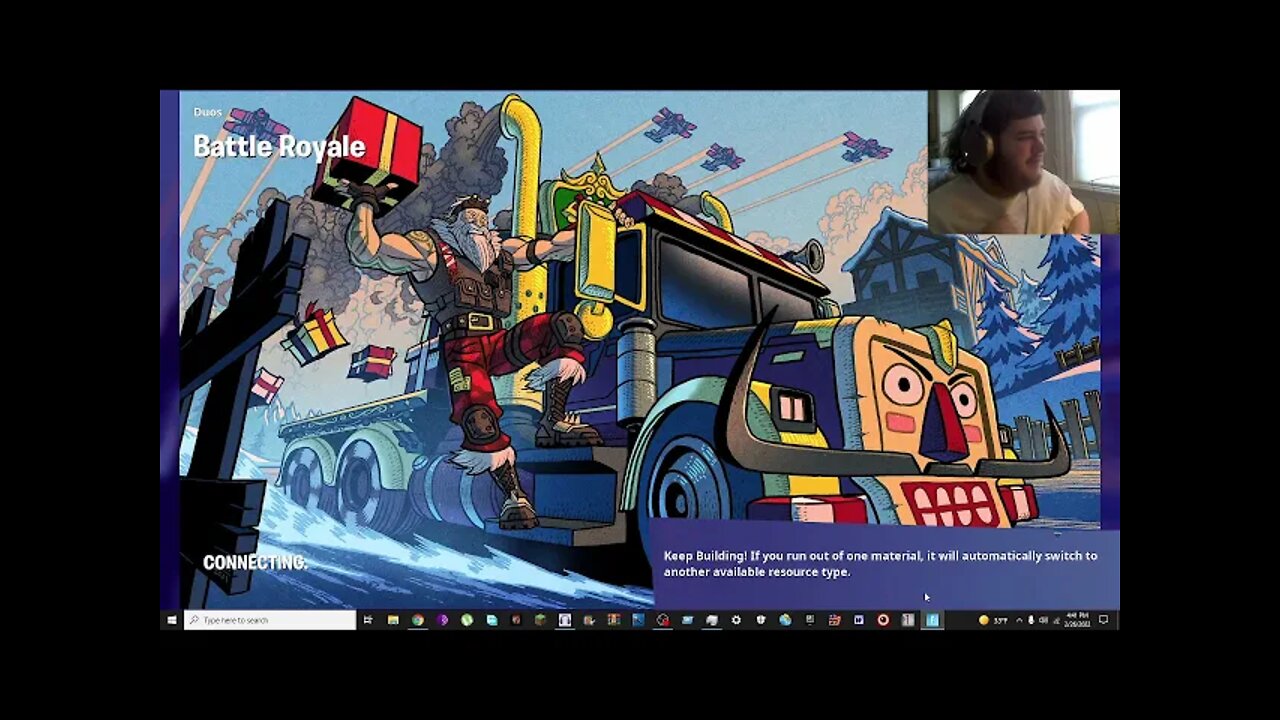Click the microphone icon in system tray
Image resolution: width=1280 pixels, height=720 pixels.
(x=1031, y=620)
